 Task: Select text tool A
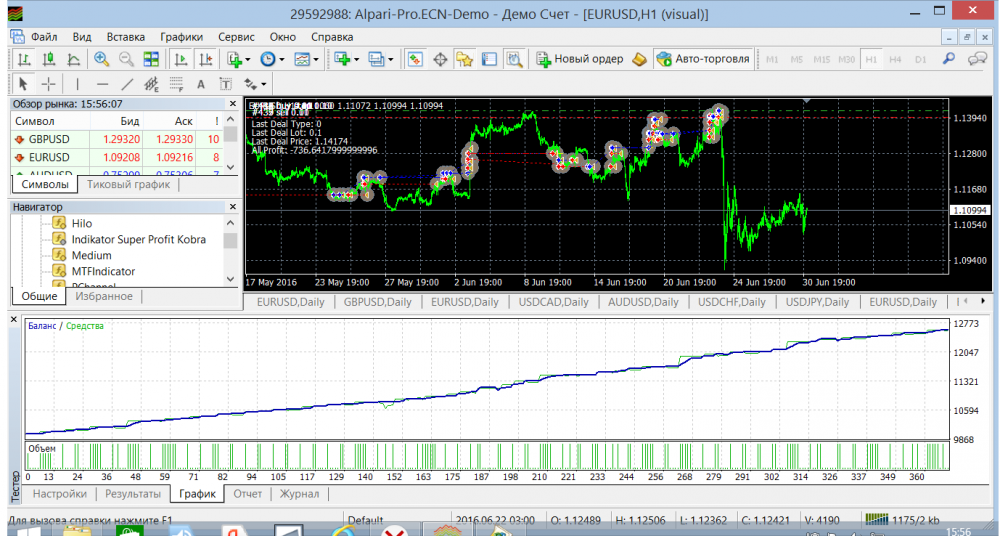tap(200, 84)
